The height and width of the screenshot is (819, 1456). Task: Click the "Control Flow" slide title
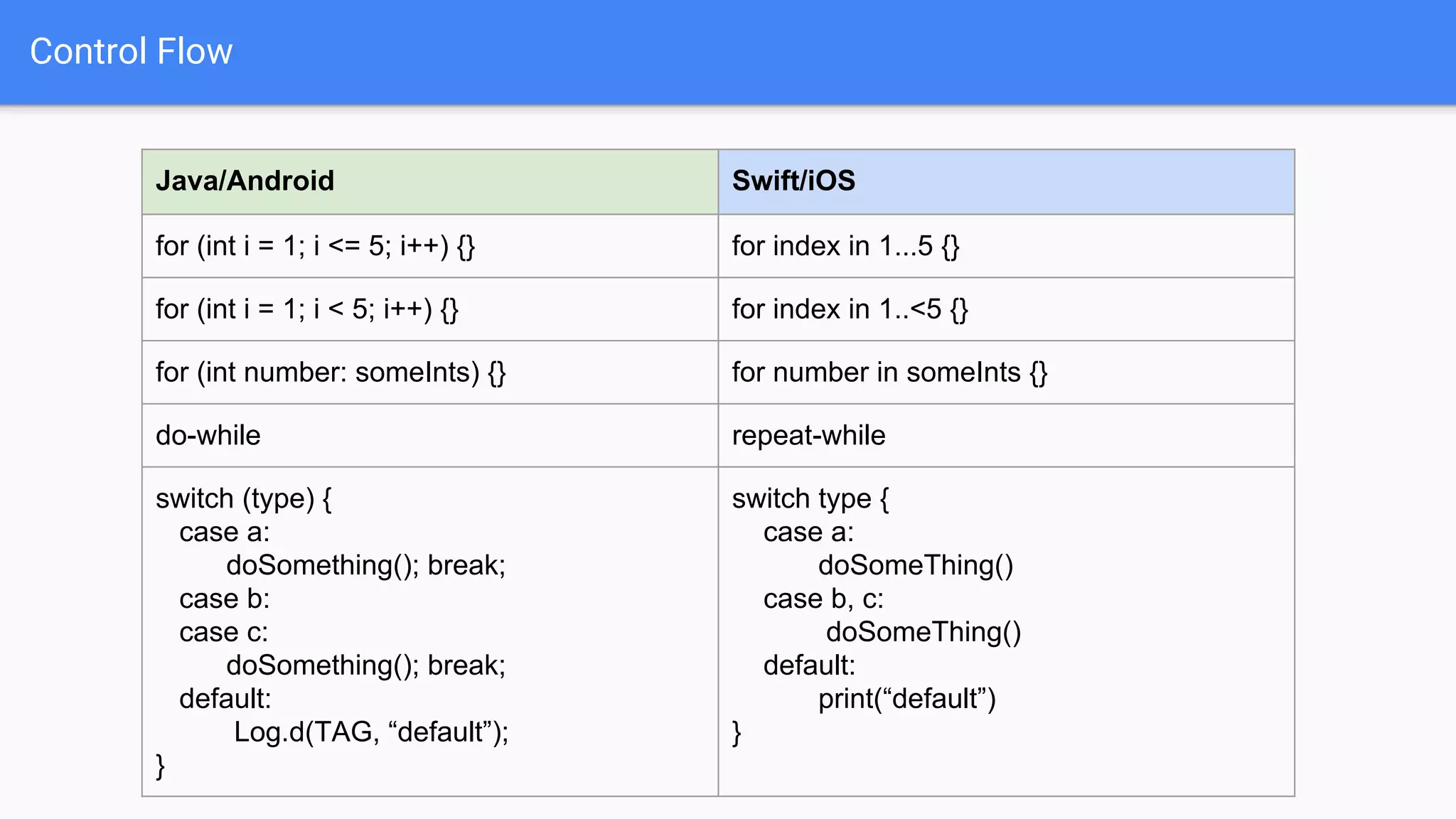pyautogui.click(x=131, y=52)
